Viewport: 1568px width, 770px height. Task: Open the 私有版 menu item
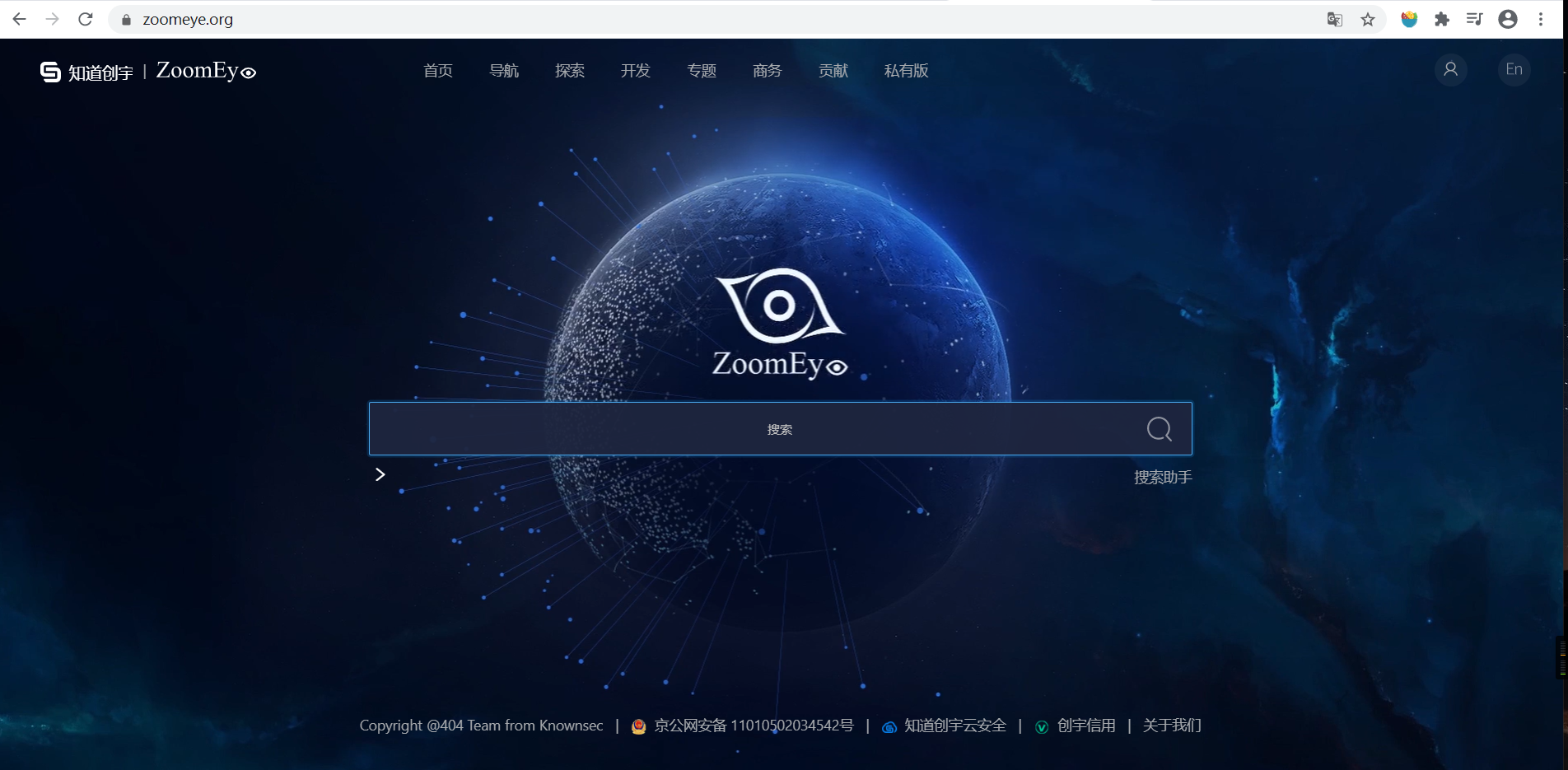coord(907,71)
